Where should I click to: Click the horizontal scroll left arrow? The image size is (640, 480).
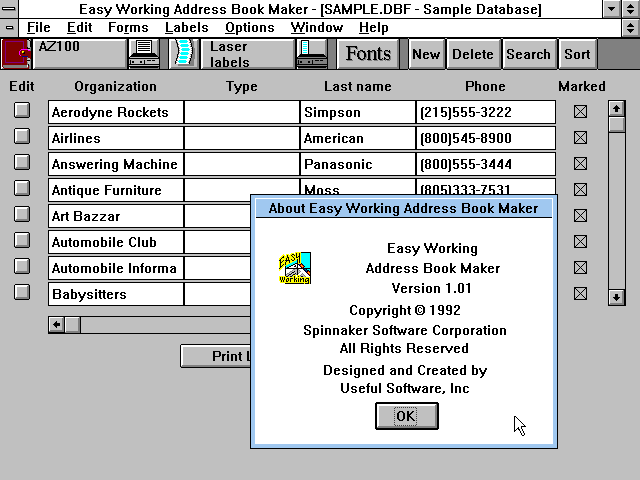56,325
